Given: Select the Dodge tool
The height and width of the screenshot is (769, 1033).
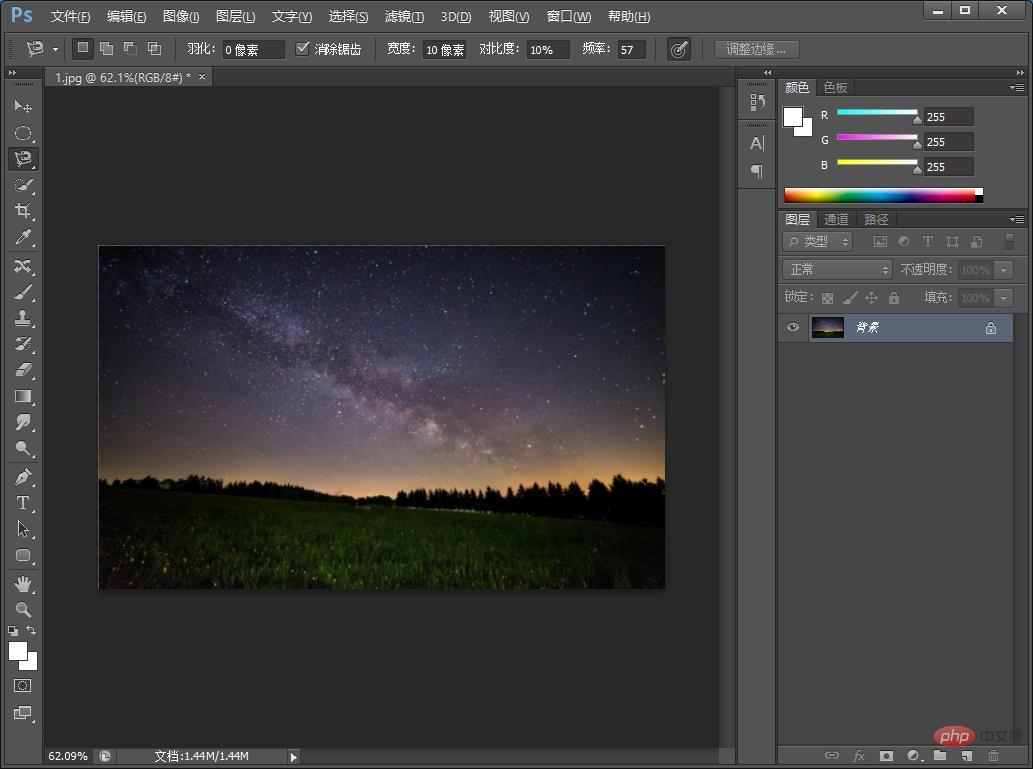Looking at the screenshot, I should 23,449.
